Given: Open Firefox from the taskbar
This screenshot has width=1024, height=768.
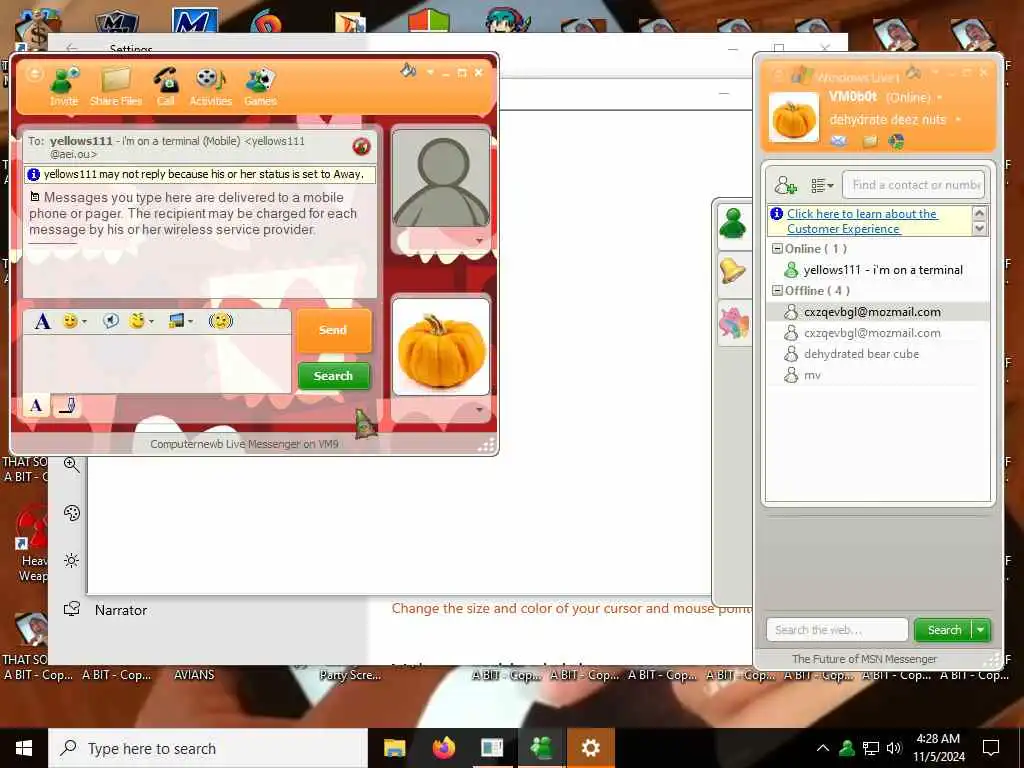Looking at the screenshot, I should point(443,748).
